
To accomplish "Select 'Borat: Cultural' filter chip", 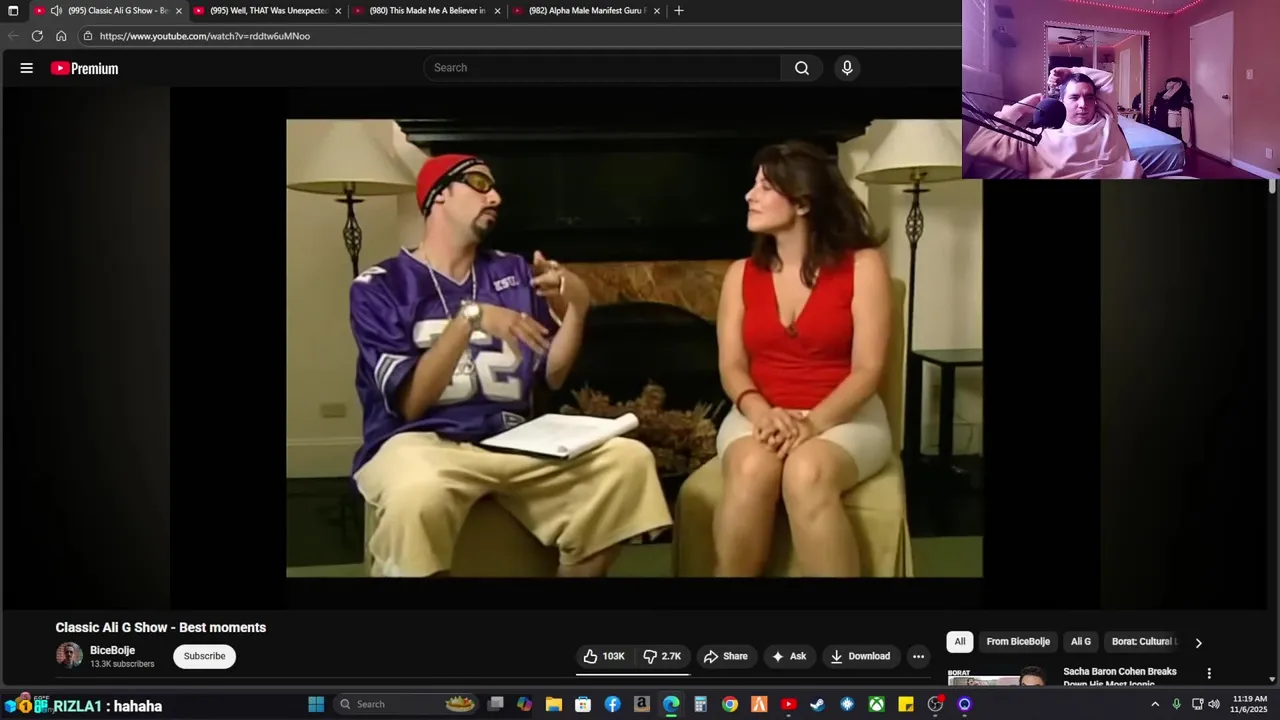I will (x=1143, y=642).
